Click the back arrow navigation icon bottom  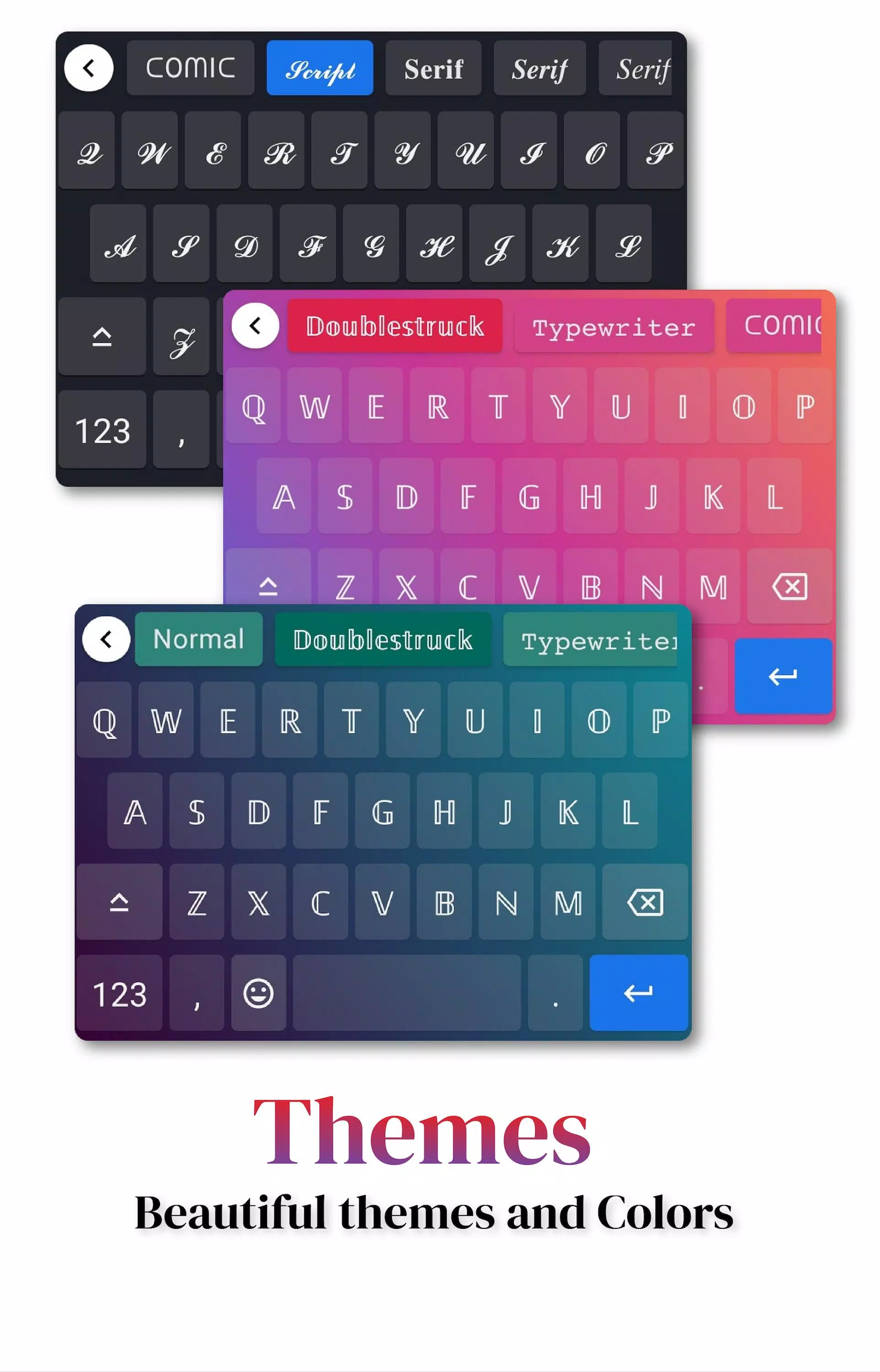click(x=107, y=639)
